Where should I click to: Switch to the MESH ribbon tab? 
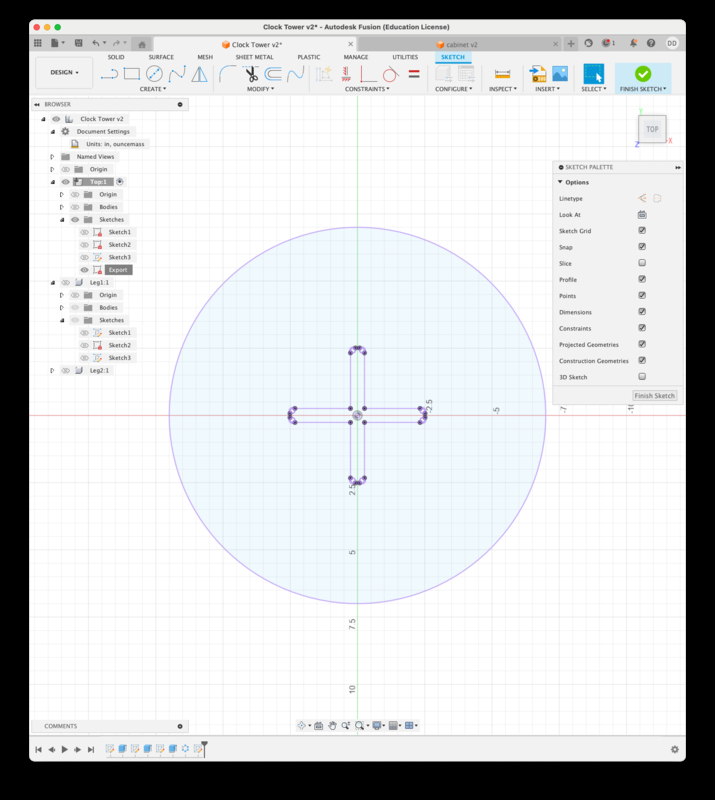pos(205,57)
